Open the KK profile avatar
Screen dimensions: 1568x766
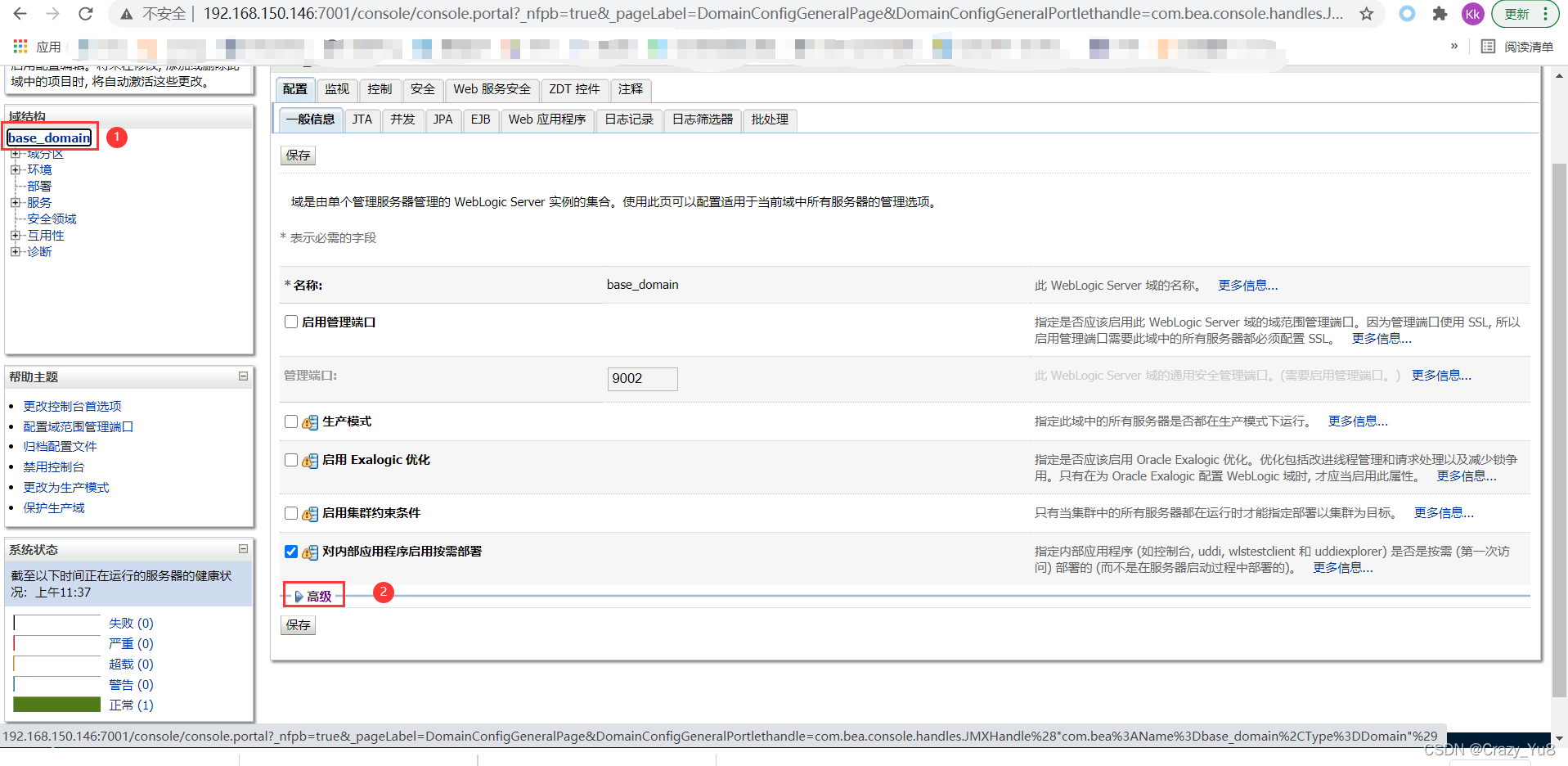point(1472,14)
